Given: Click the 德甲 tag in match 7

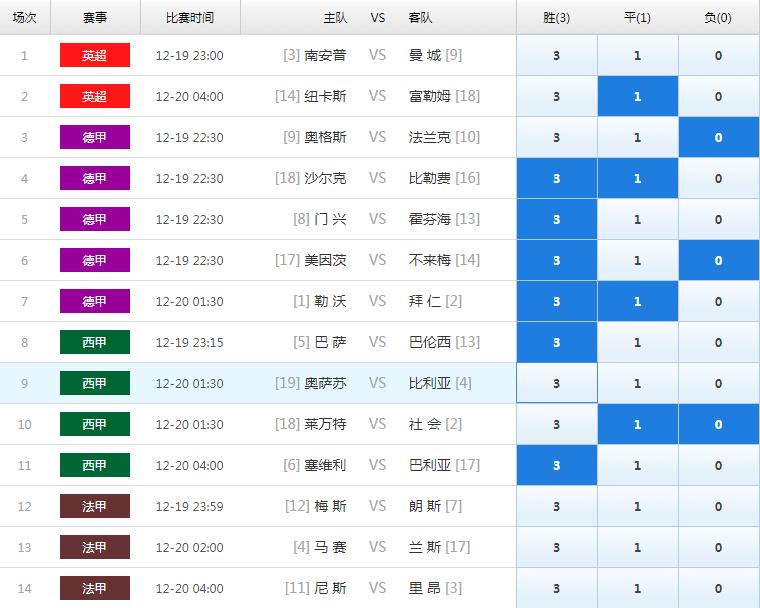Looking at the screenshot, I should pyautogui.click(x=95, y=301).
